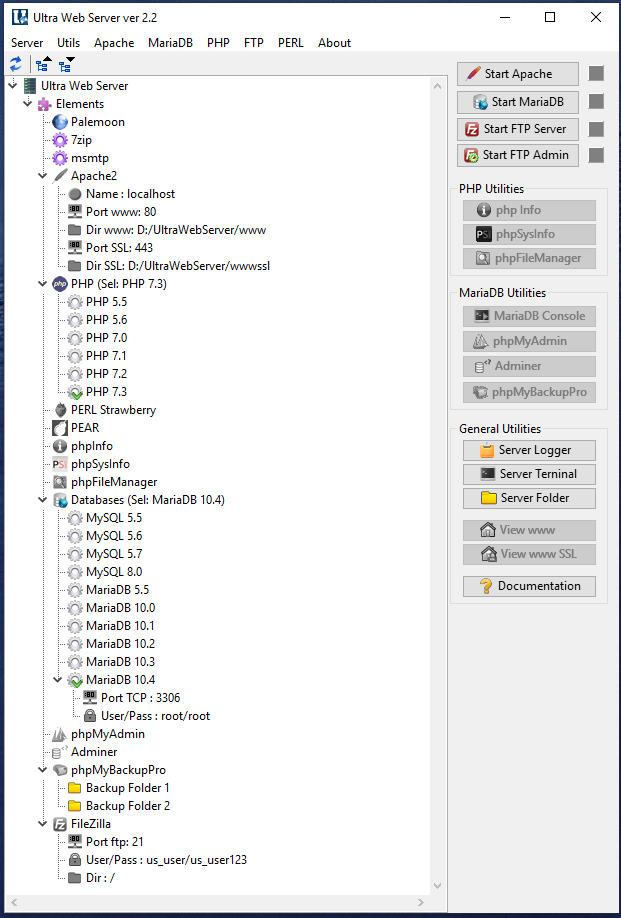Click the Elements puzzle piece icon
The height and width of the screenshot is (918, 621).
[44, 104]
